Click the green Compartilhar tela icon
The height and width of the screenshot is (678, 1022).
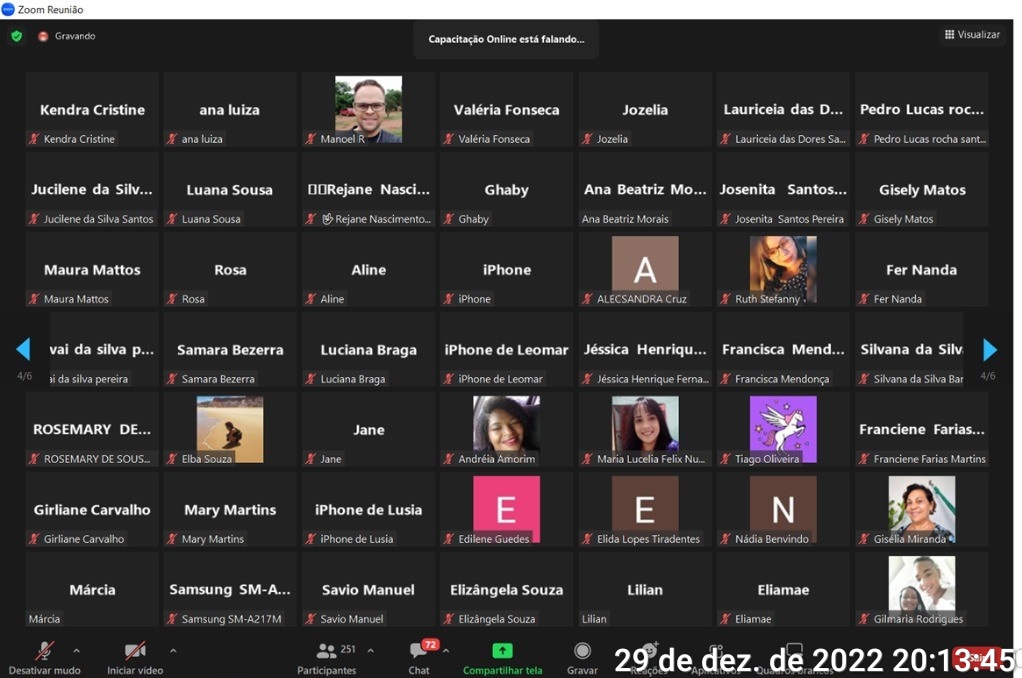click(502, 651)
